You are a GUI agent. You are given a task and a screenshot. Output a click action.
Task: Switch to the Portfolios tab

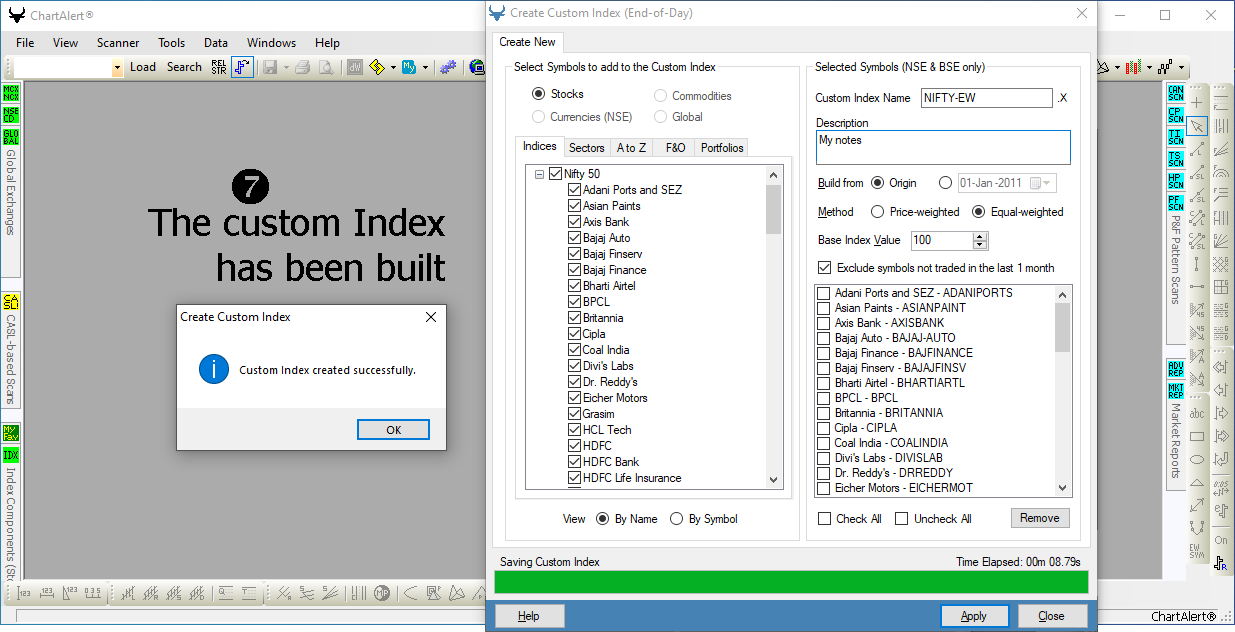pos(722,148)
